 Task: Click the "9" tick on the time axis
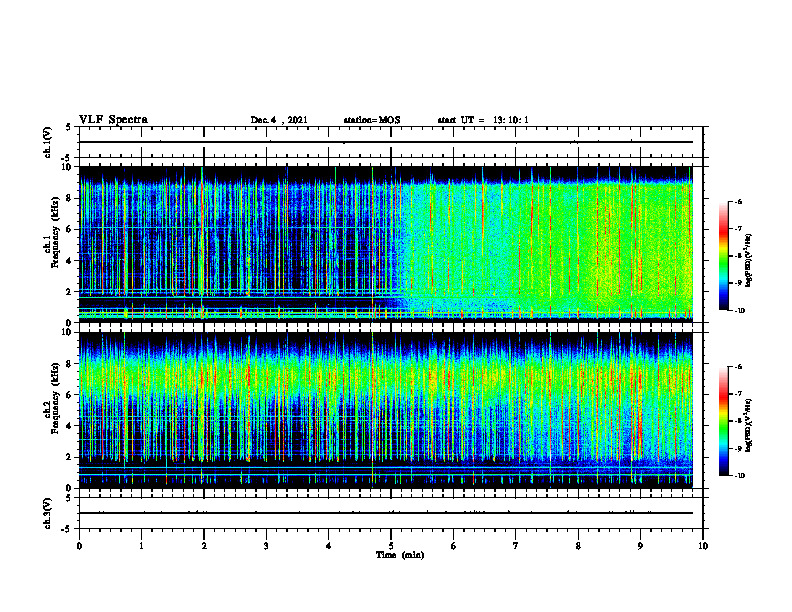(x=640, y=546)
